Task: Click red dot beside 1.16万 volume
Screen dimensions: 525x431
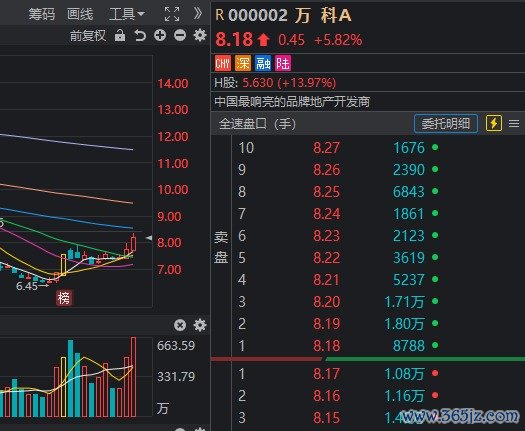Action: (x=435, y=395)
